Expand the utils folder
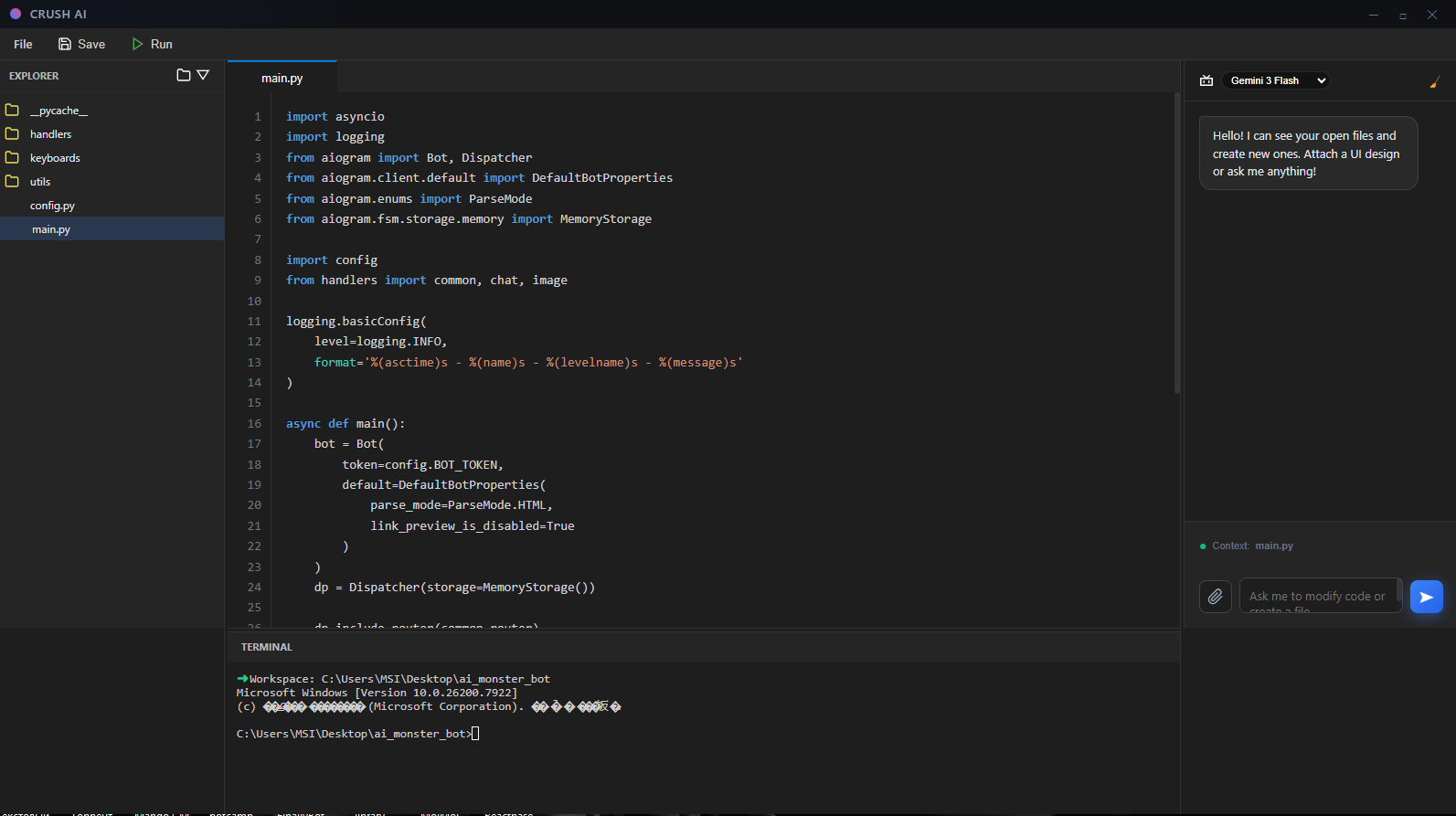The image size is (1456, 816). tap(40, 182)
